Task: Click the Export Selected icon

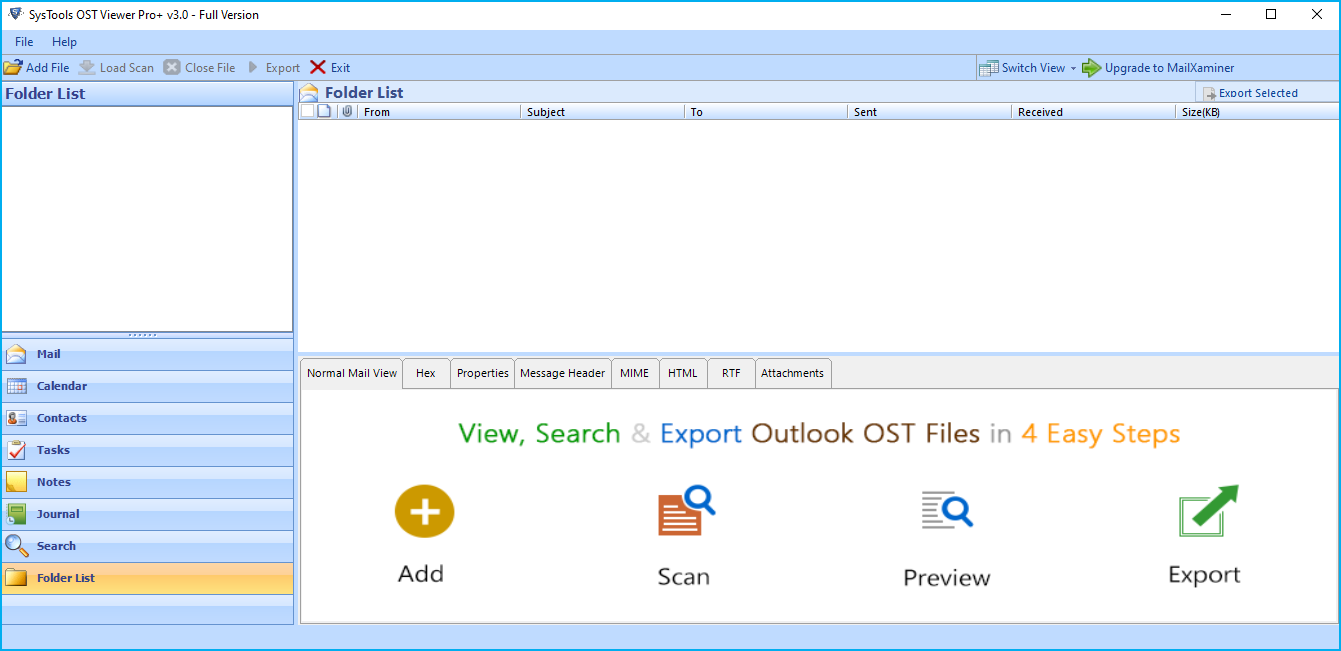Action: pyautogui.click(x=1209, y=93)
